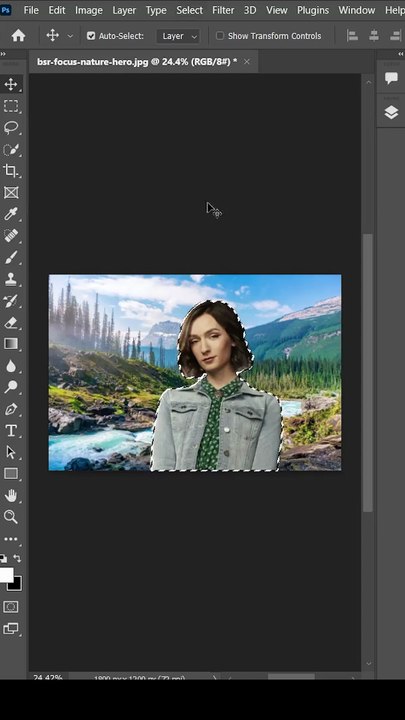Reset default foreground and background colors
Viewport: 405px width, 720px height.
click(4, 558)
